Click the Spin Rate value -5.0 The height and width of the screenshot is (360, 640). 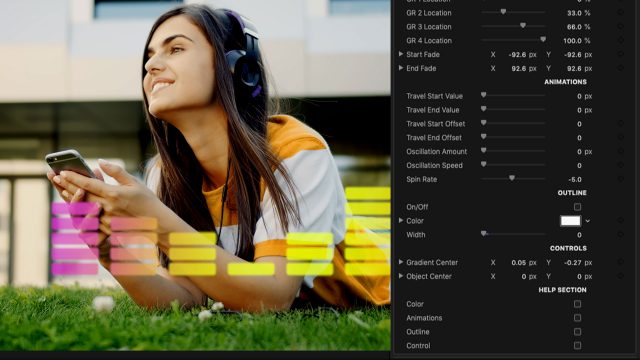[x=575, y=180]
